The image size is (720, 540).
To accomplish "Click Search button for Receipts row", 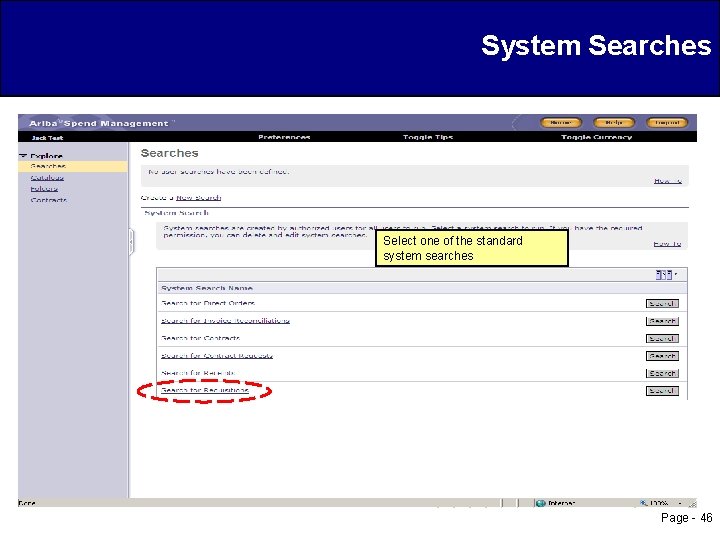I will [x=662, y=373].
